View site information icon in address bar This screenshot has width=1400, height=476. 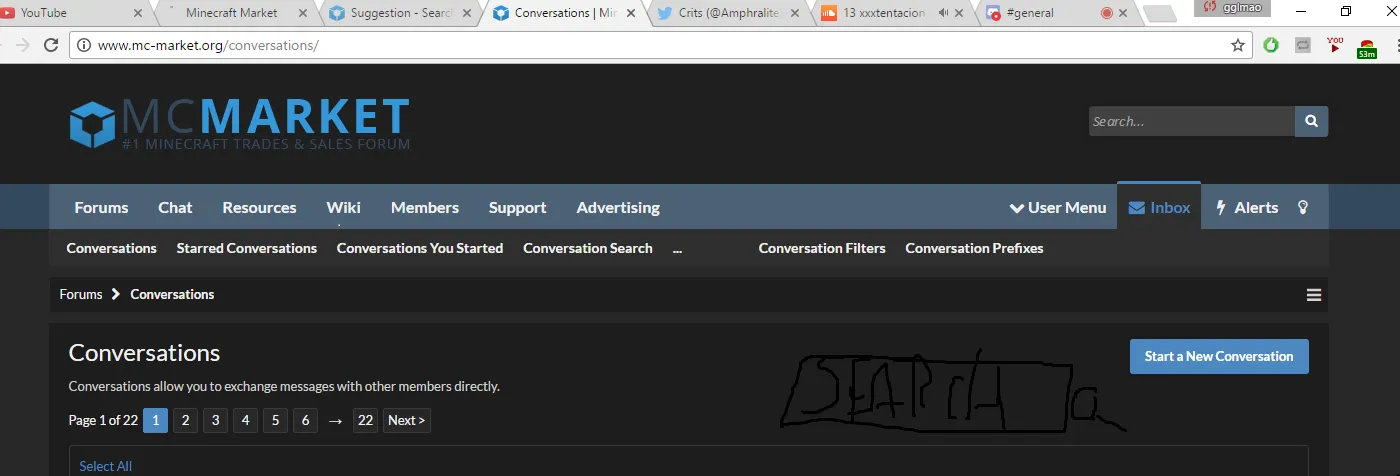[84, 45]
